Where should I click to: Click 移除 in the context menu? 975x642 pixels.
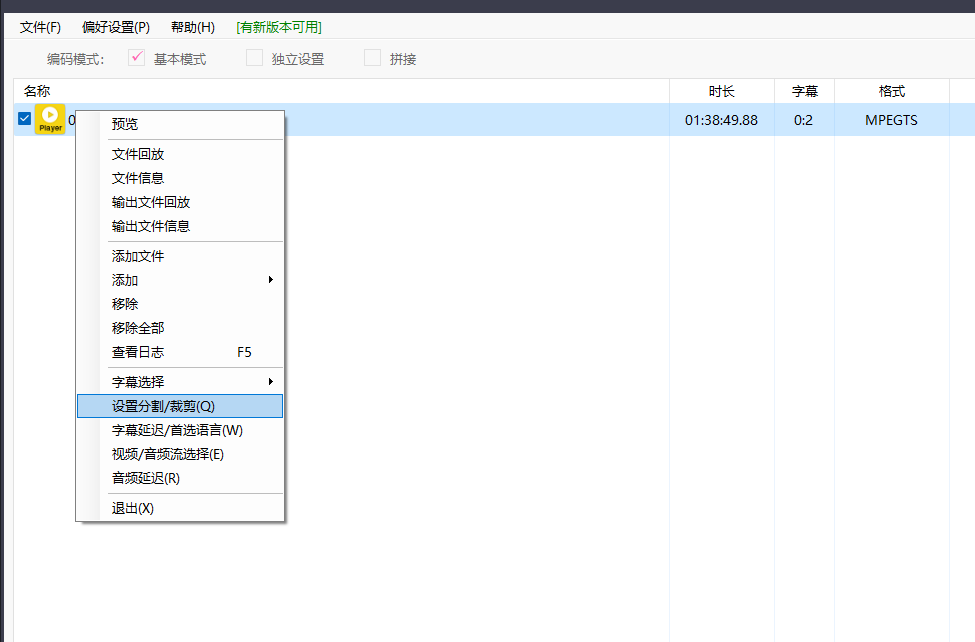tap(180, 304)
